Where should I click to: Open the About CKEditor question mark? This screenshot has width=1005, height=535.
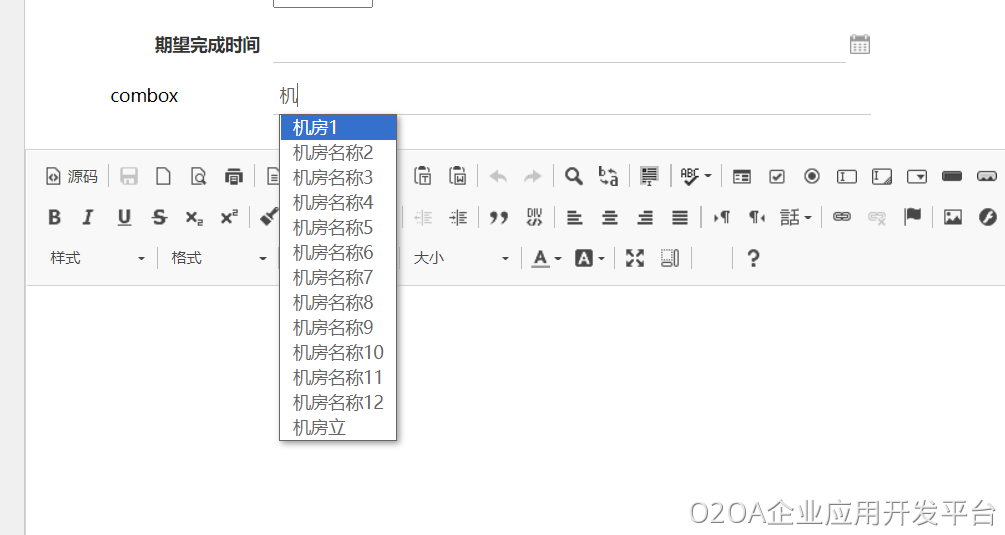tap(754, 258)
